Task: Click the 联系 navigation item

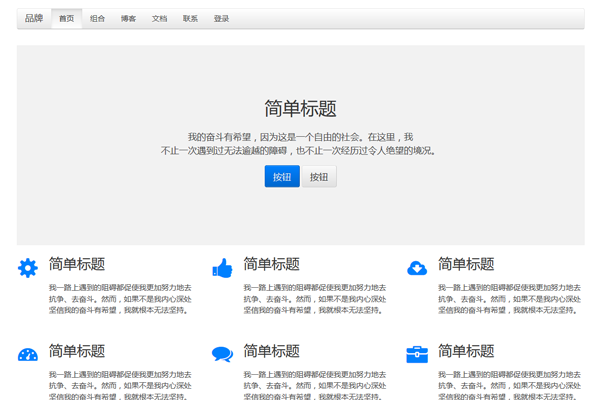Action: (190, 18)
